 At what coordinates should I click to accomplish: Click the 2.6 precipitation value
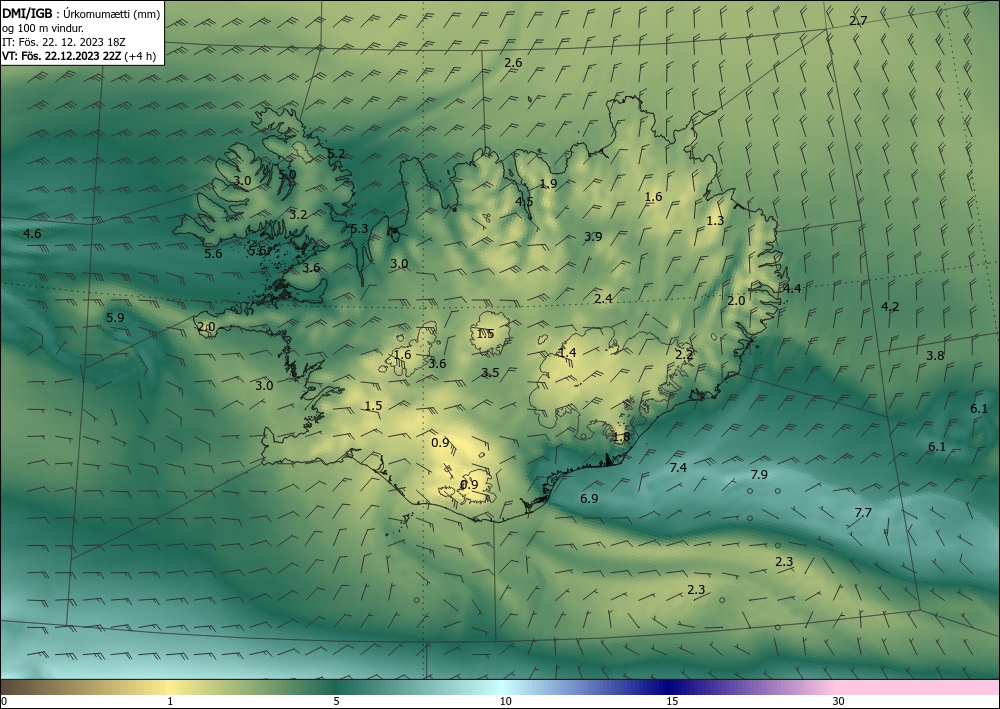click(513, 62)
